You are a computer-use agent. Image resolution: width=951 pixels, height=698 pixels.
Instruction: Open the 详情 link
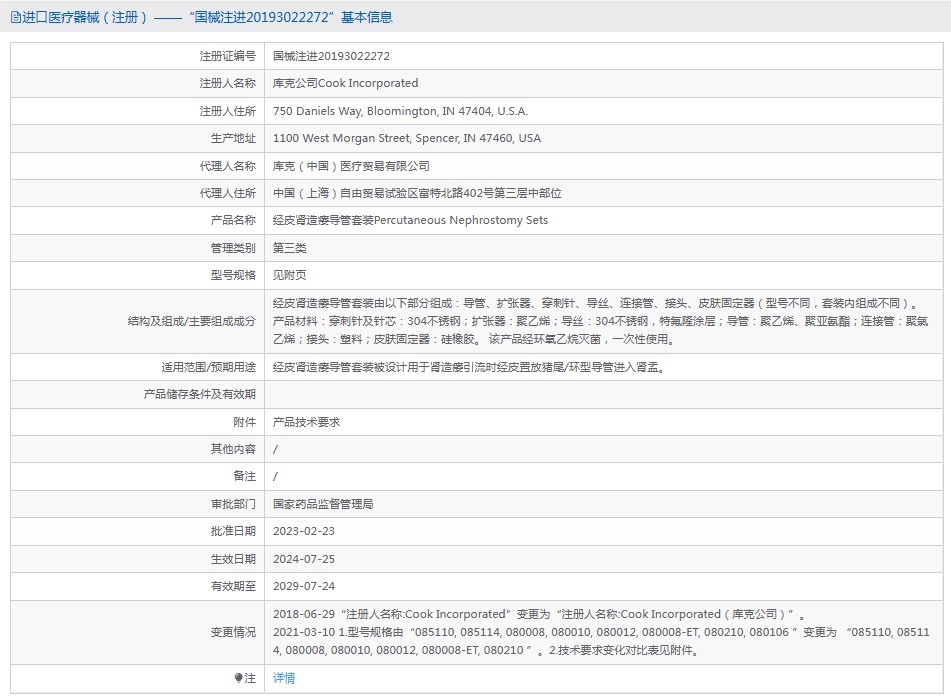(284, 678)
